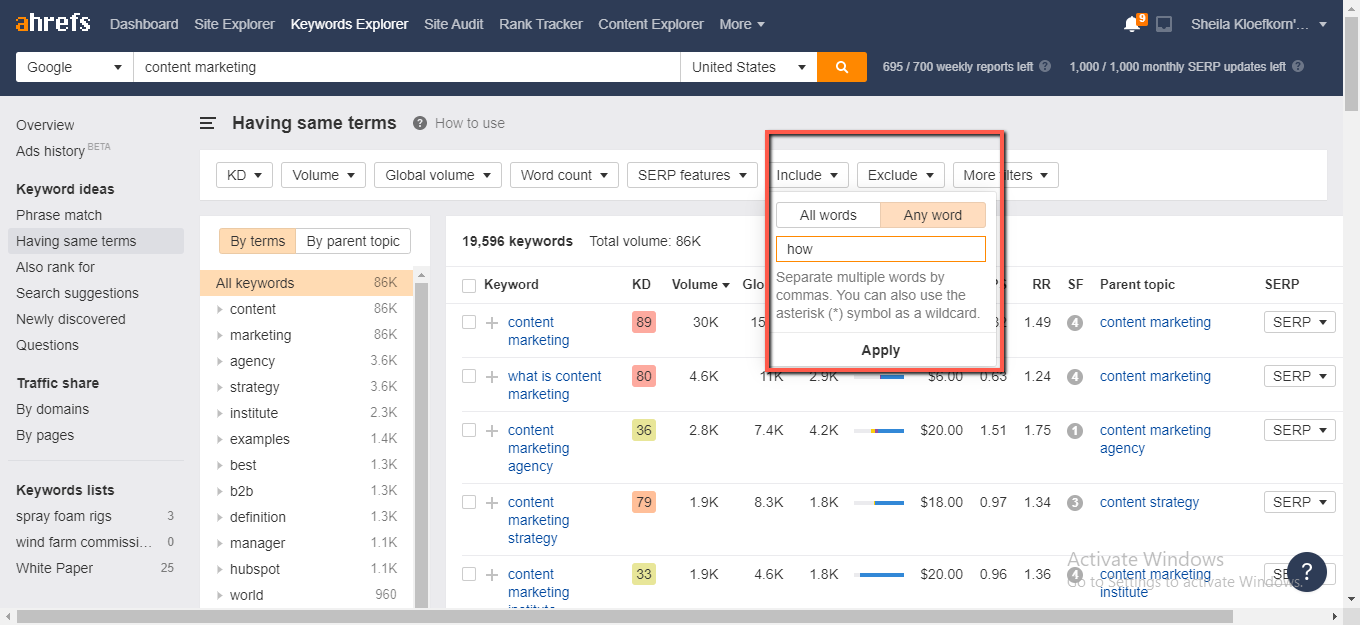Viewport: 1360px width, 625px height.
Task: Open the Sheila Kloefkorn account menu
Action: 1259,24
